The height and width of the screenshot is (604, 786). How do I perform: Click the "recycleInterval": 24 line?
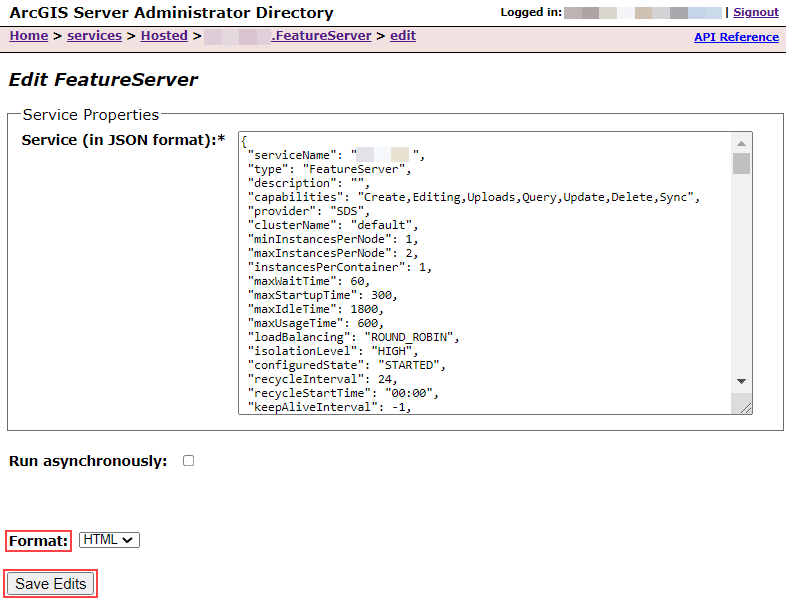click(322, 379)
